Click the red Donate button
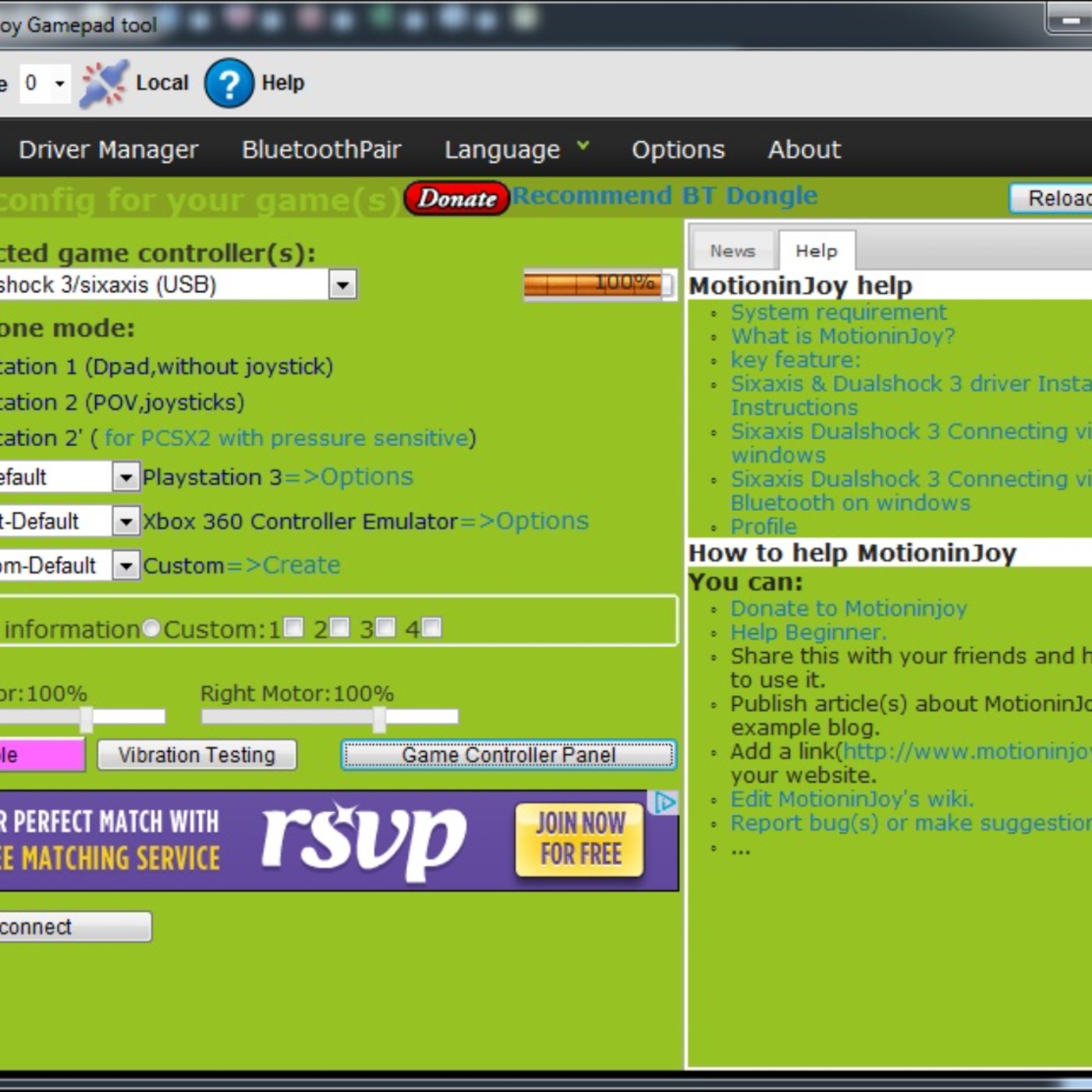Viewport: 1092px width, 1092px height. coord(457,198)
